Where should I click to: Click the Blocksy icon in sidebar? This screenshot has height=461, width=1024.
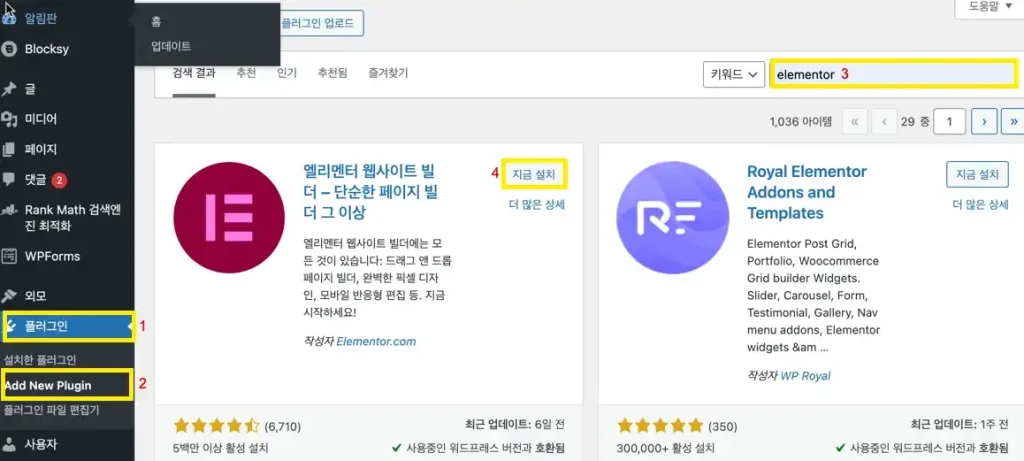click(10, 49)
